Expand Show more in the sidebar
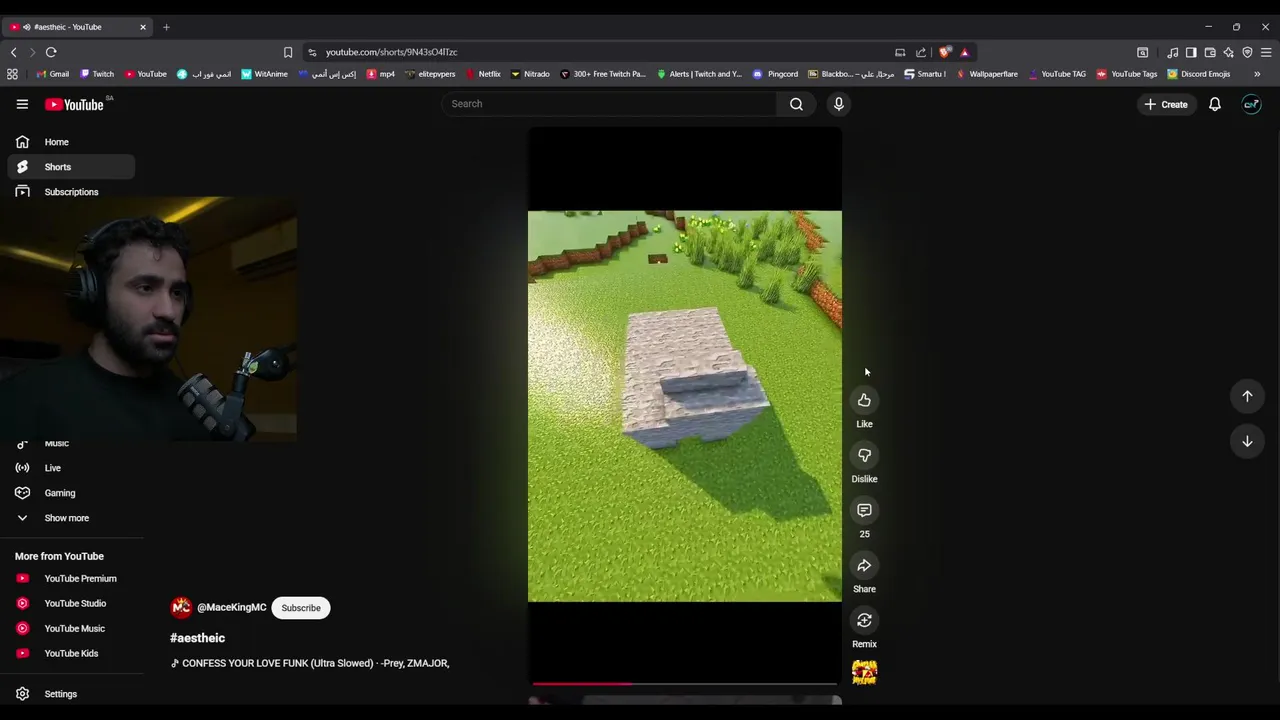Screen dimensions: 1280x720 [71, 518]
